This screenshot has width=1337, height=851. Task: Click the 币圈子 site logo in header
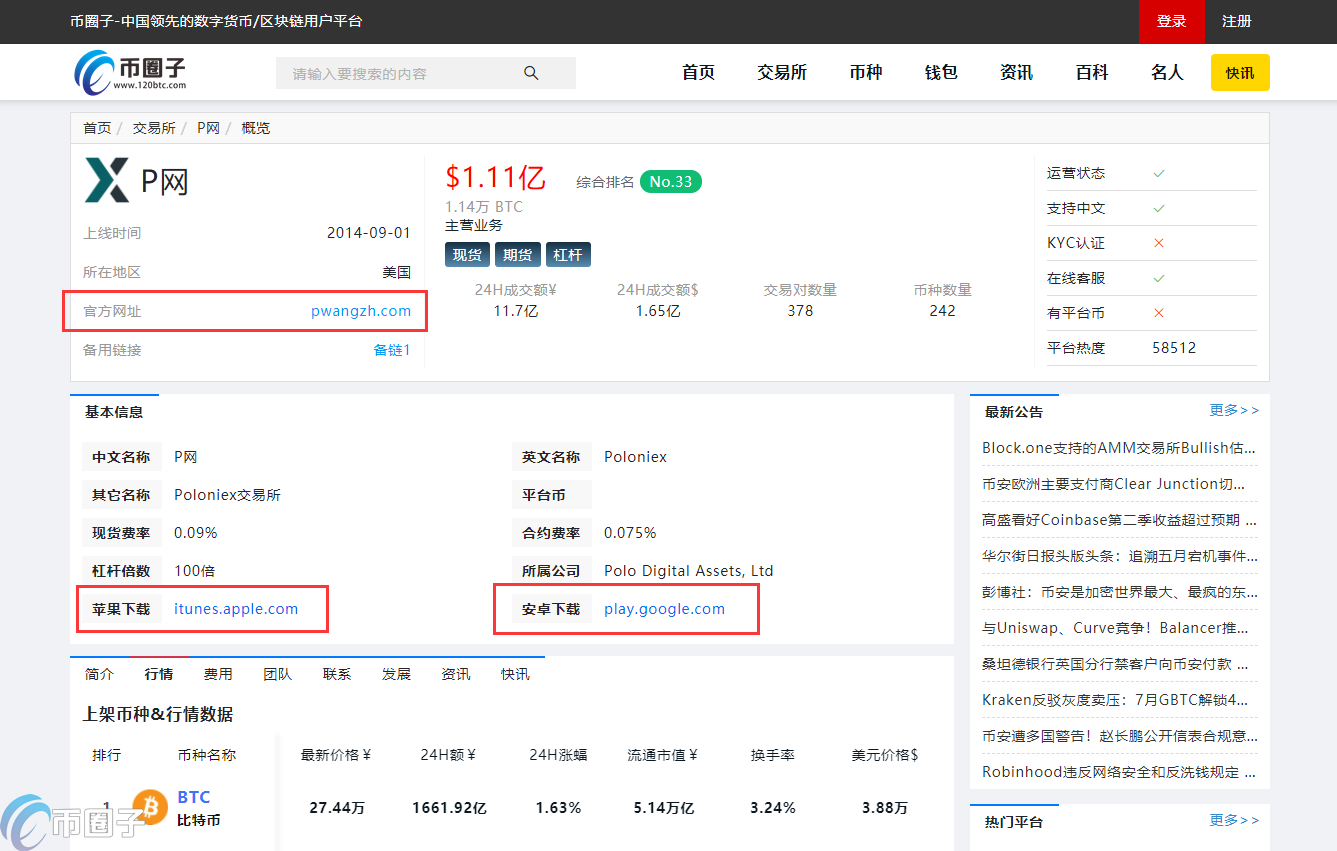pos(130,72)
